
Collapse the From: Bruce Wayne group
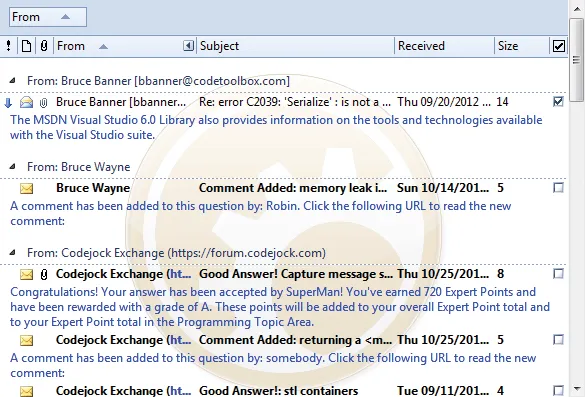(x=13, y=166)
